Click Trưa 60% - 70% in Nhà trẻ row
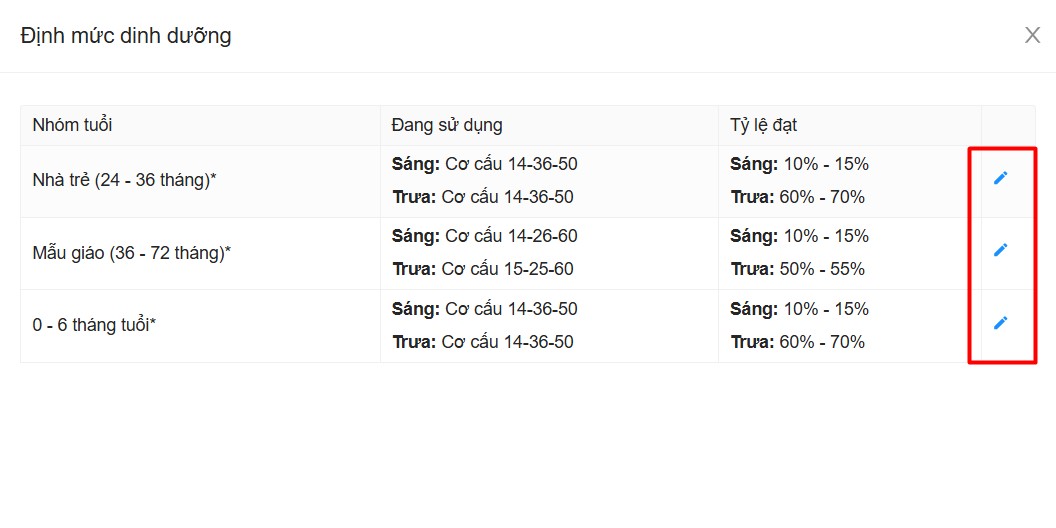The image size is (1056, 528). [x=798, y=197]
